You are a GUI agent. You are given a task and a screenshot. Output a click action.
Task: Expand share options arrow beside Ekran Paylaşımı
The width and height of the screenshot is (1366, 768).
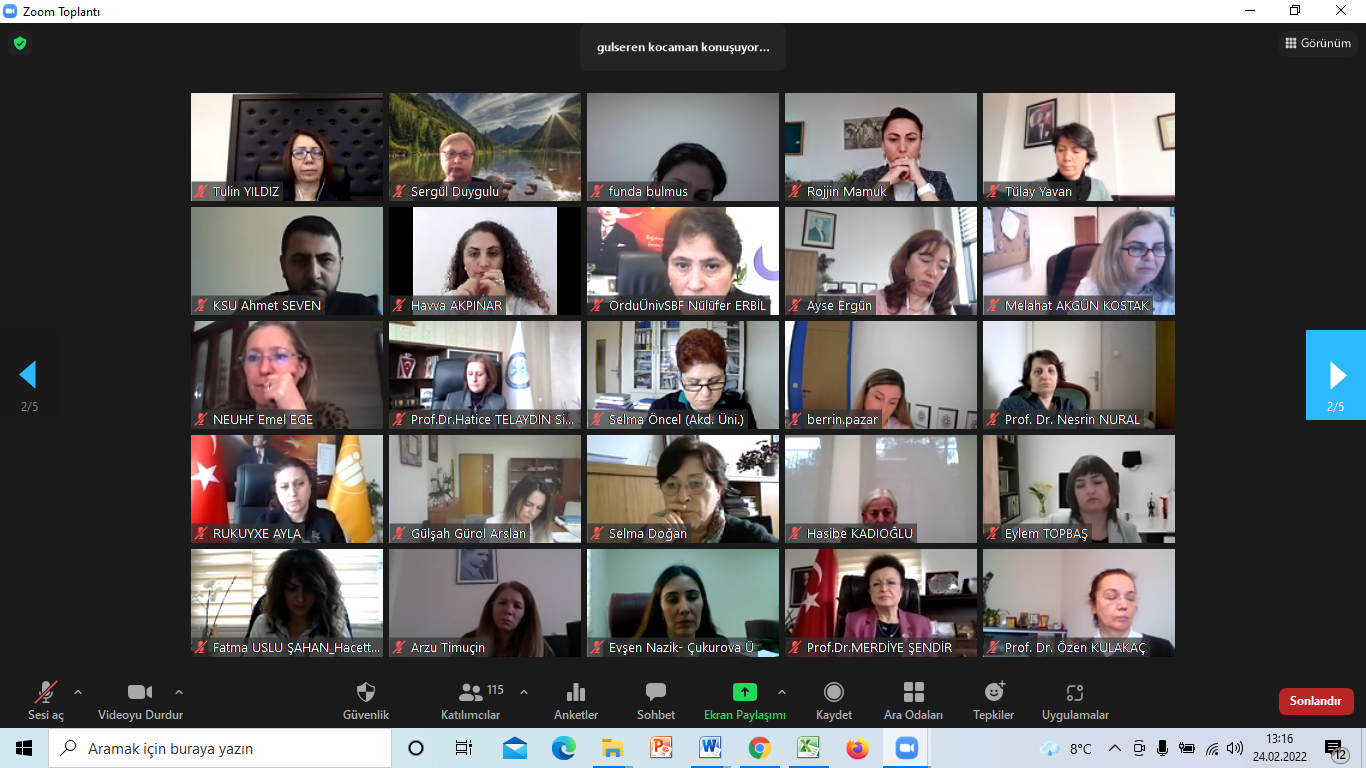click(782, 692)
